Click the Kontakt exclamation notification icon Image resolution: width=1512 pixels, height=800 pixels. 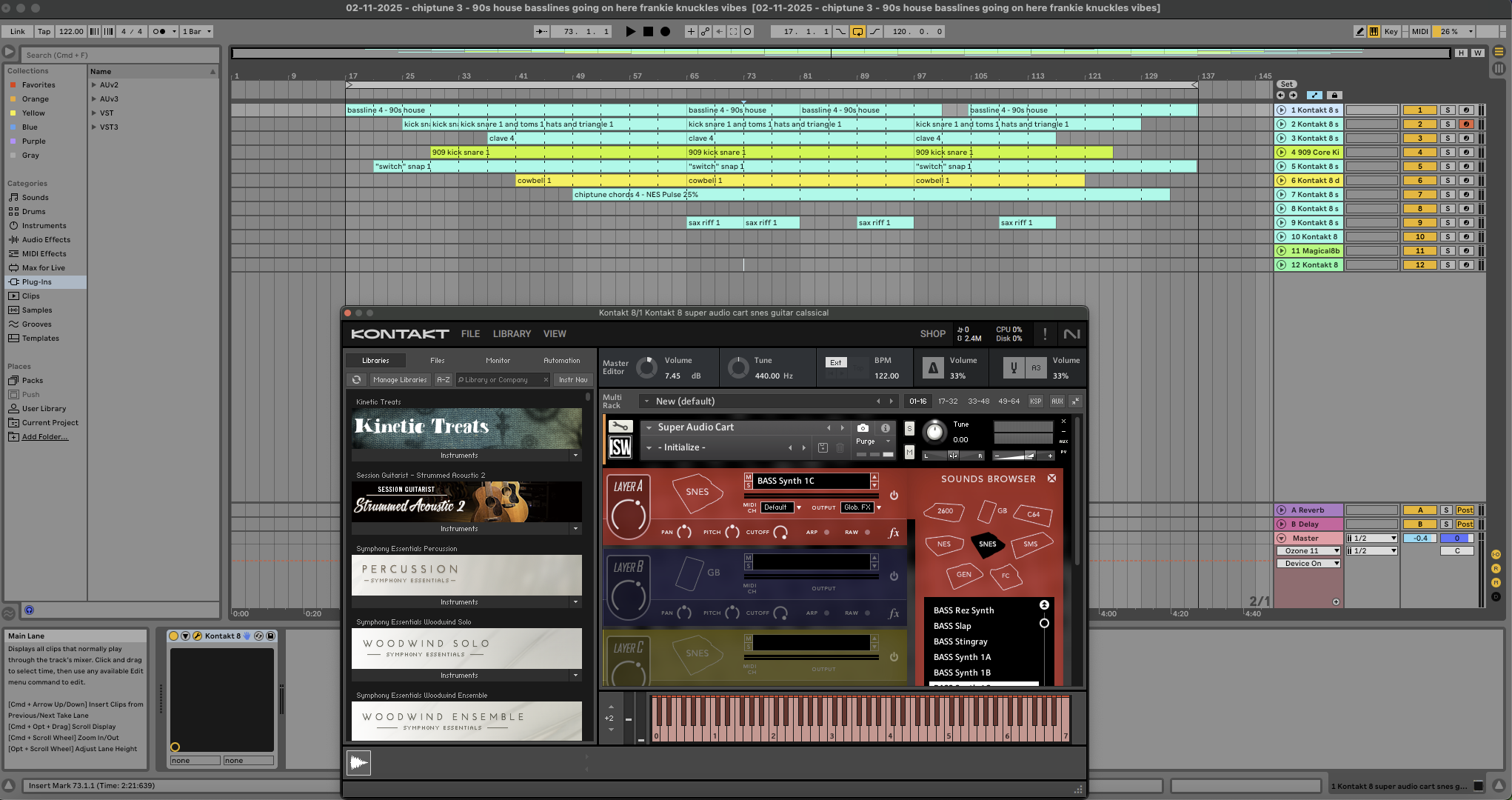(1045, 334)
